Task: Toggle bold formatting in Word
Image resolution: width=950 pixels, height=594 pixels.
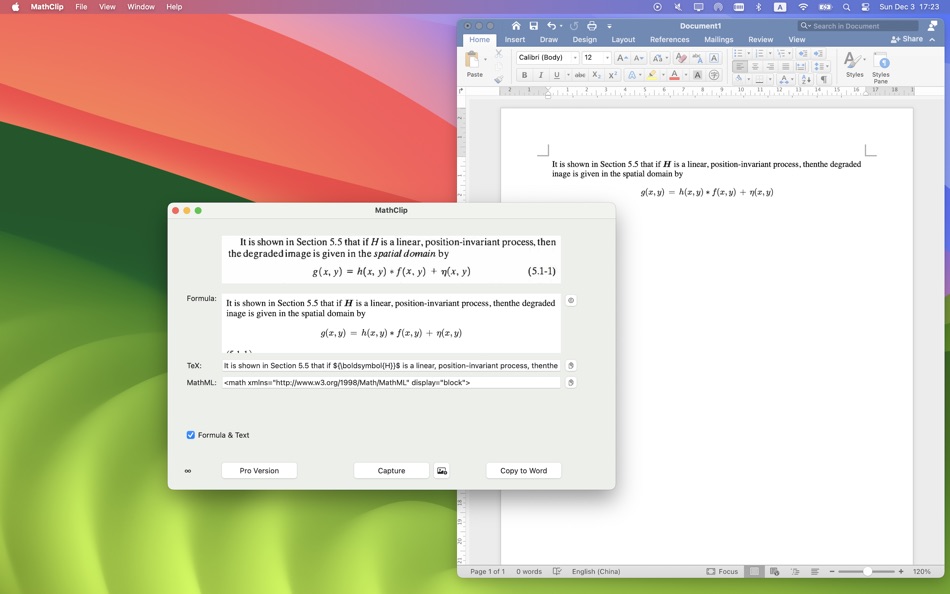Action: [x=524, y=75]
